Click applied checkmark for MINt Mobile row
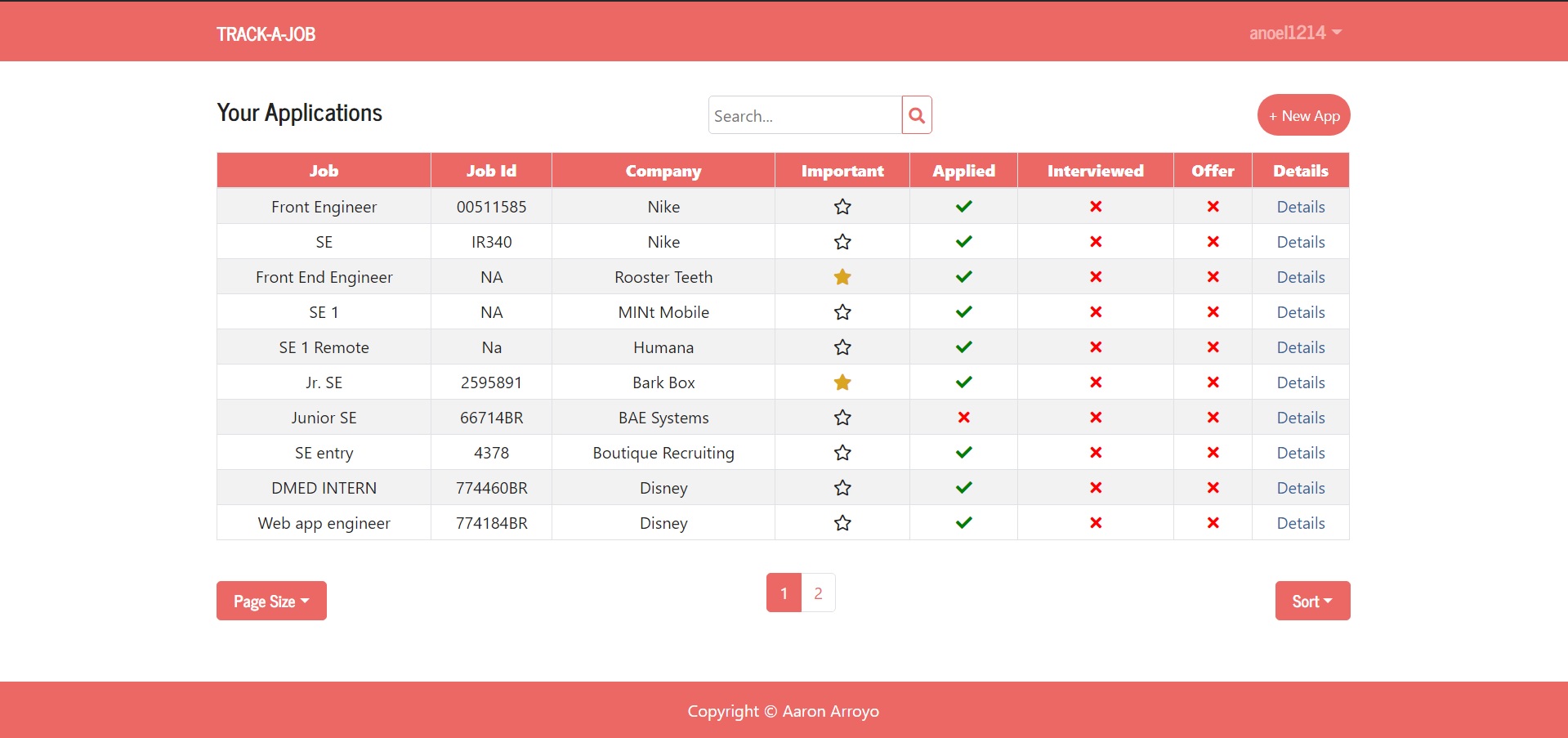Screen dimensions: 1568x738 [x=964, y=312]
